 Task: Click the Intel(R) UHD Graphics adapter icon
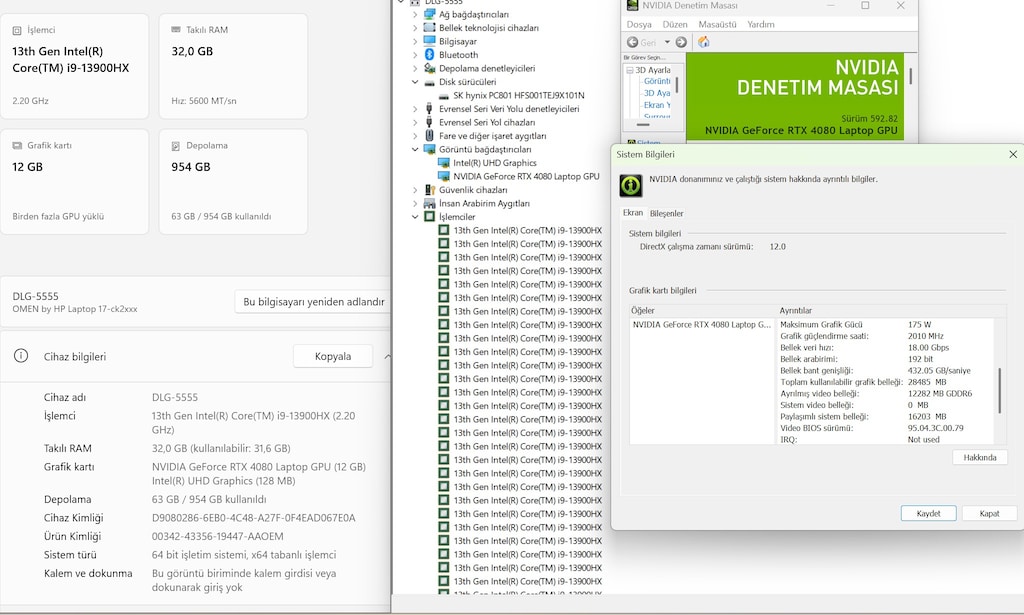443,163
